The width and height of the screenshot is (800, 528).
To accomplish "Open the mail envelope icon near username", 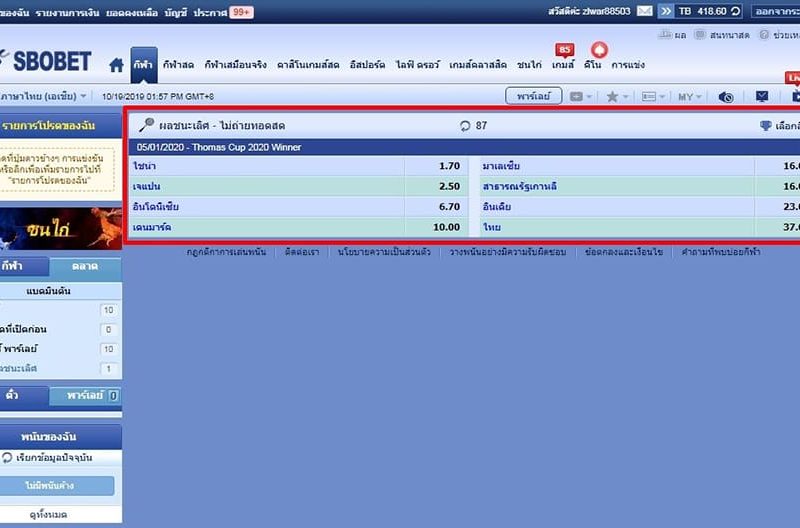I will 644,11.
